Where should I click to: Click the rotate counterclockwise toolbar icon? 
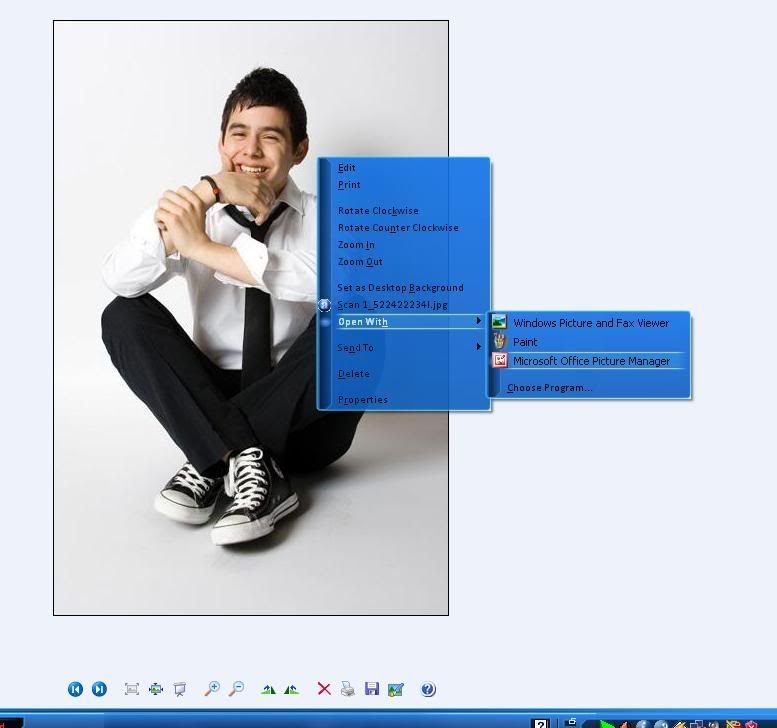tap(292, 689)
